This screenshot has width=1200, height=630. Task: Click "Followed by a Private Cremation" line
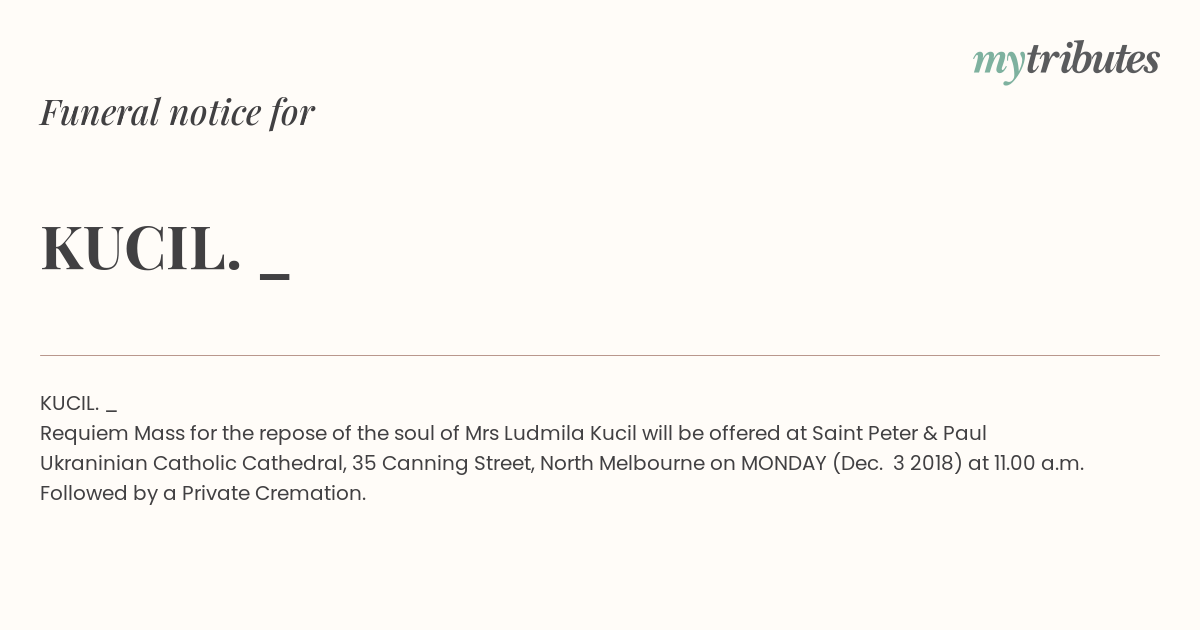(203, 494)
